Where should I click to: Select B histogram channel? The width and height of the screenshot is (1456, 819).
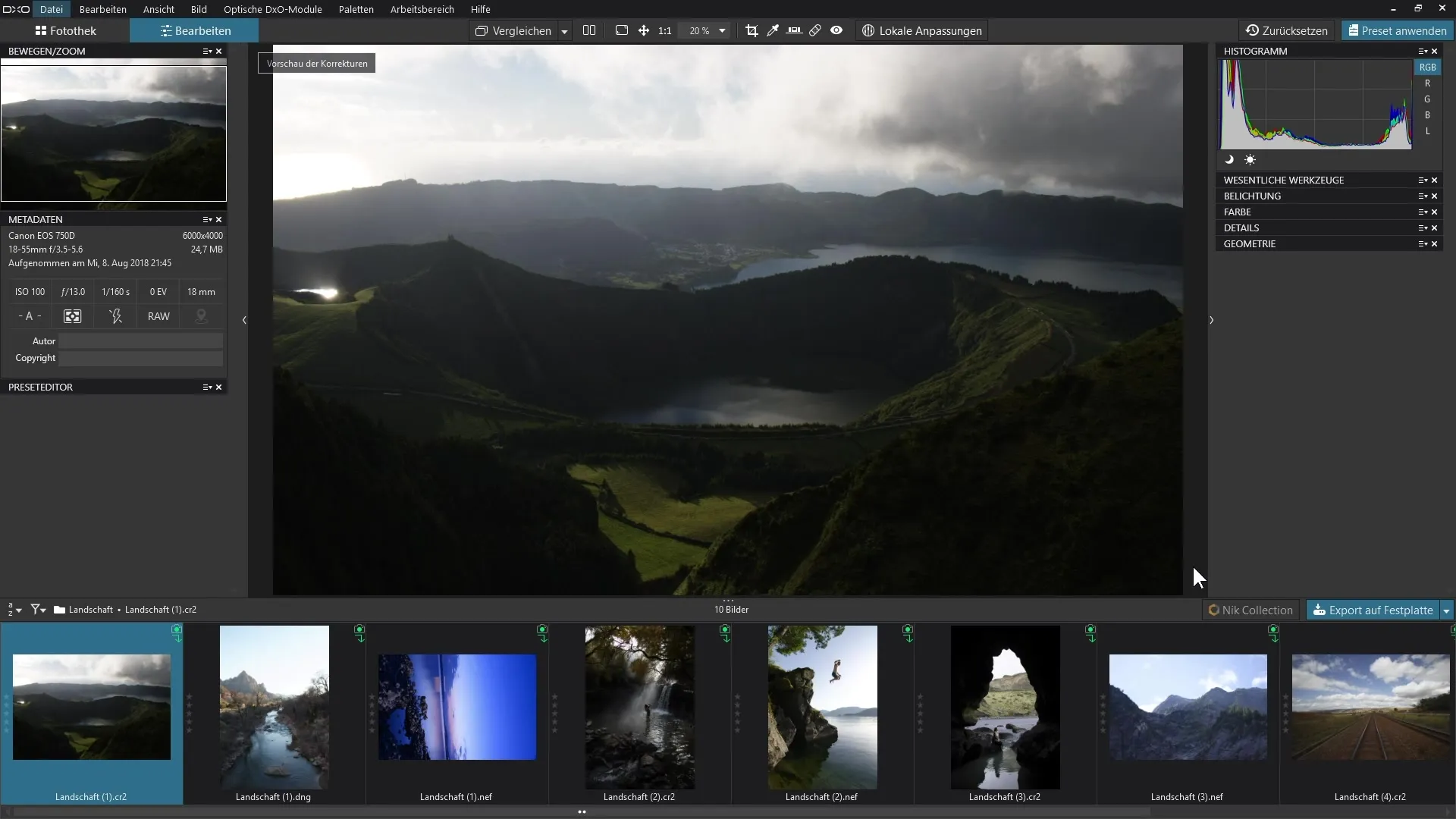[x=1427, y=115]
